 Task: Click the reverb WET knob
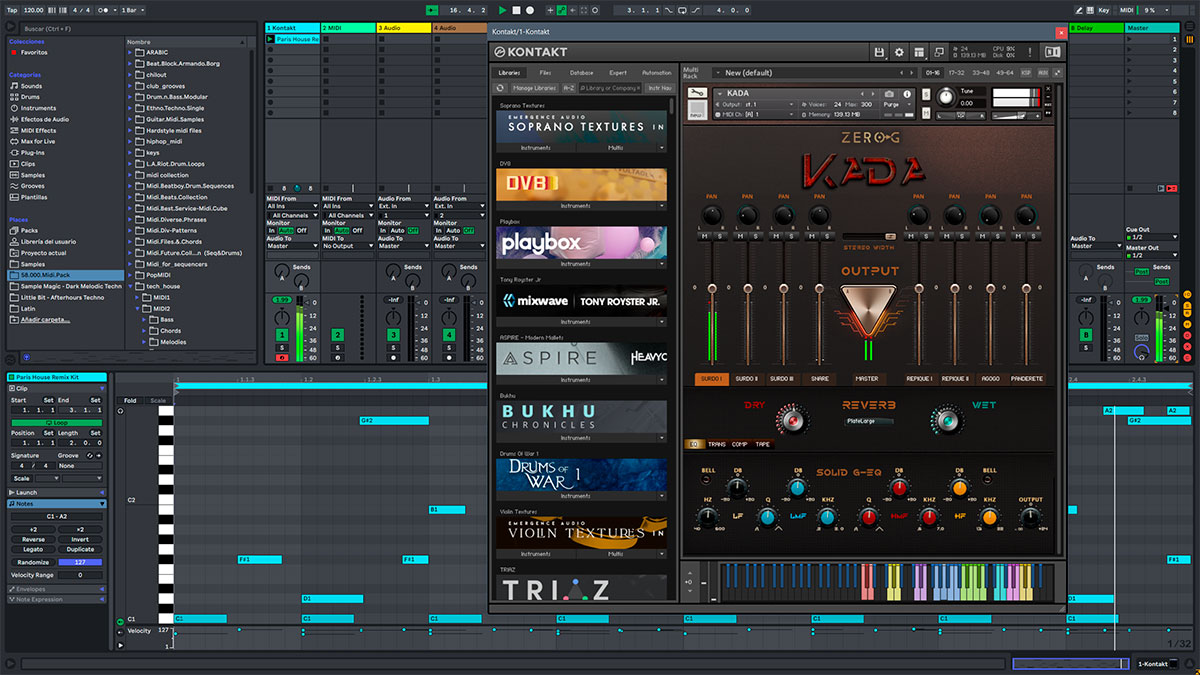945,420
